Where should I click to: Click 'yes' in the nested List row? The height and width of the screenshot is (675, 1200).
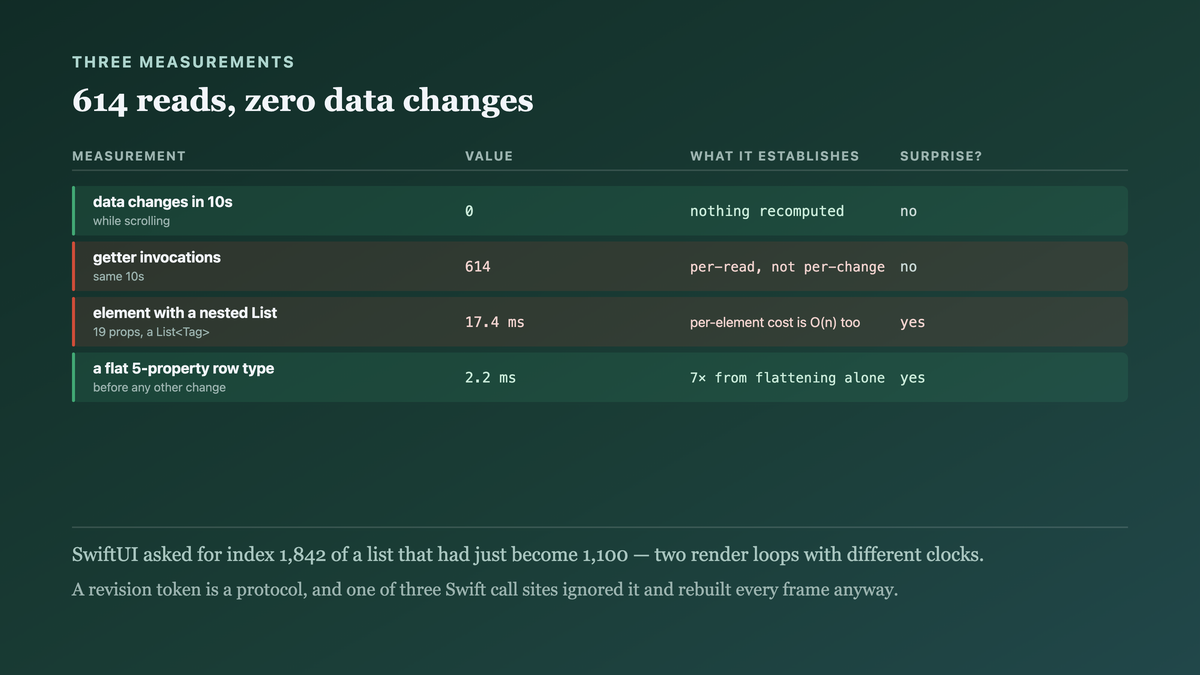click(x=912, y=323)
